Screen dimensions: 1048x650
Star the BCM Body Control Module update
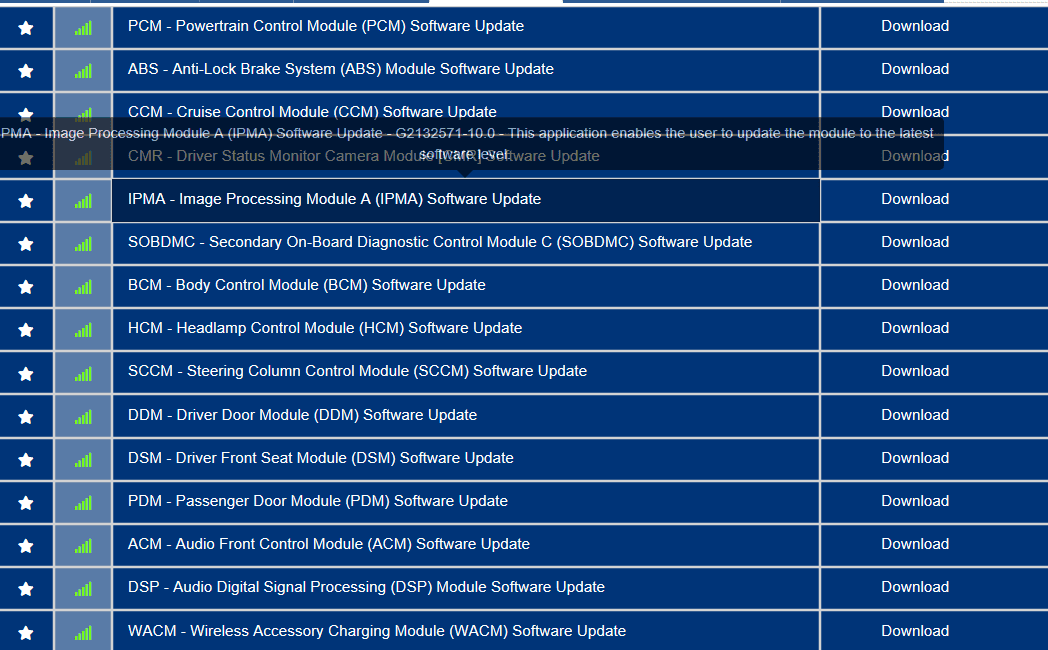tap(26, 287)
